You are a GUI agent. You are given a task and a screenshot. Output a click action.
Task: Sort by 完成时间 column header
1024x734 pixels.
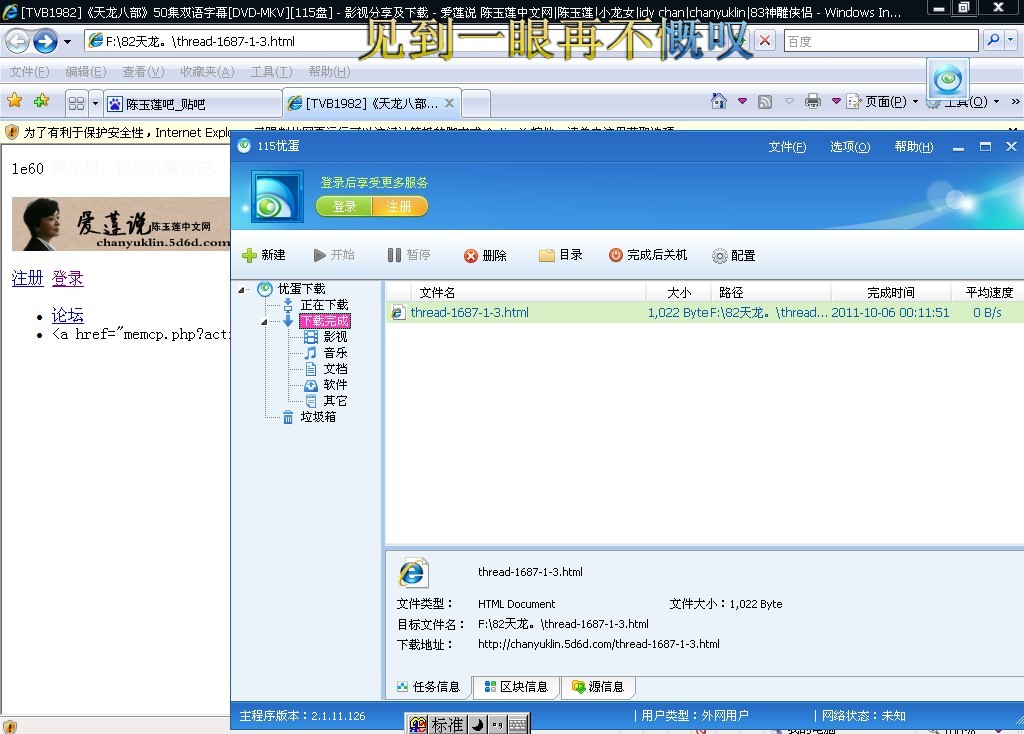coord(891,293)
